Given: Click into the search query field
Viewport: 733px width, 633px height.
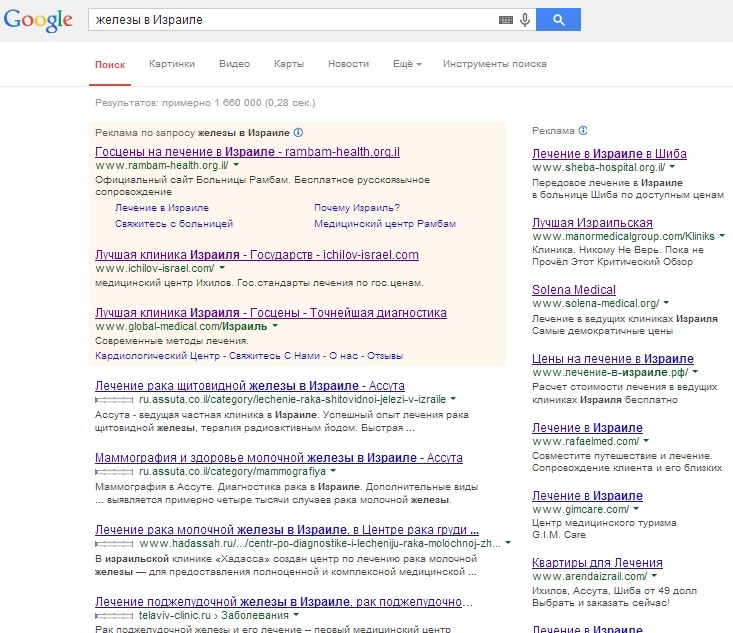Looking at the screenshot, I should pos(292,20).
